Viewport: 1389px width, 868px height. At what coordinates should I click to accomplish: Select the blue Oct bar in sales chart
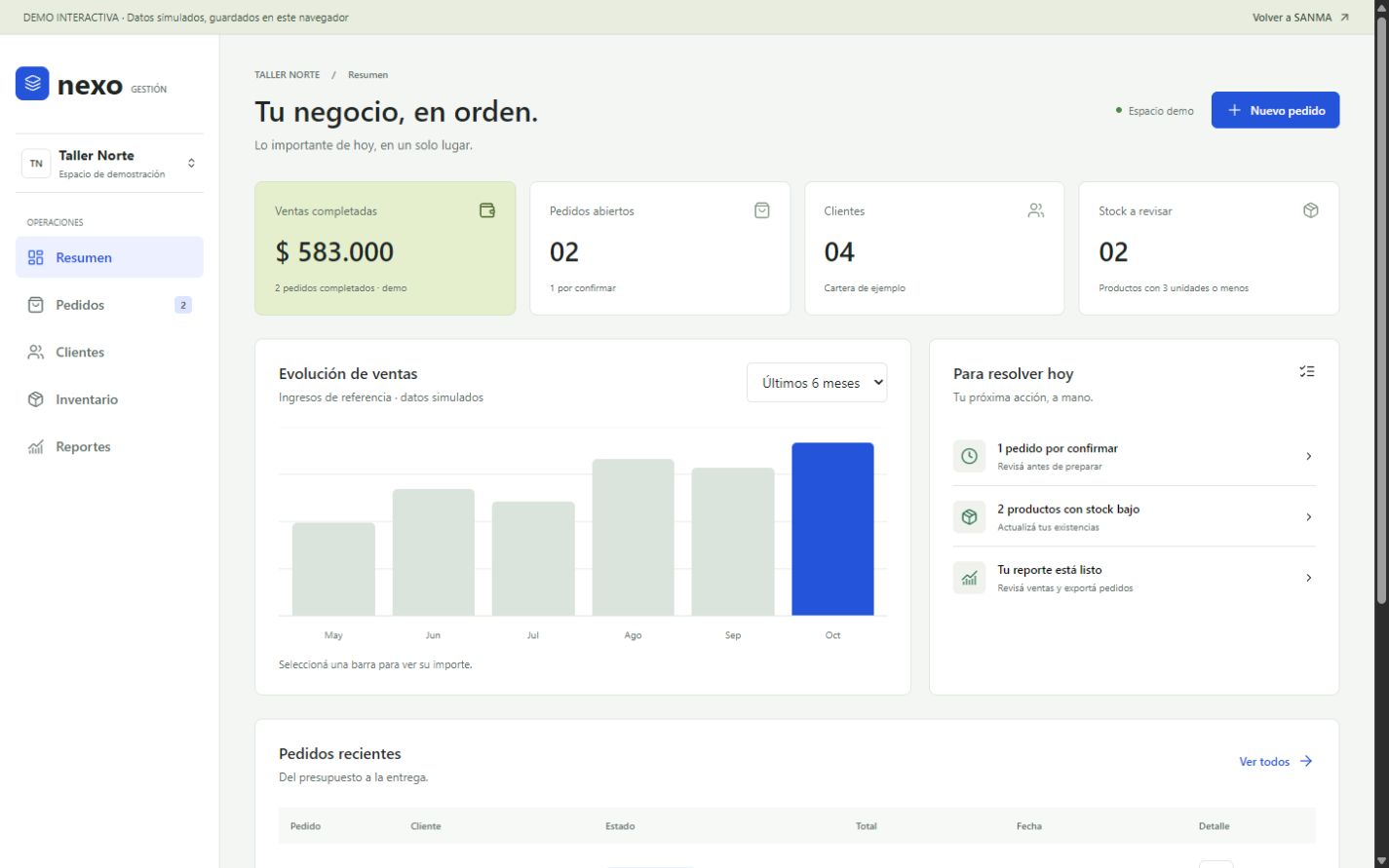tap(832, 529)
